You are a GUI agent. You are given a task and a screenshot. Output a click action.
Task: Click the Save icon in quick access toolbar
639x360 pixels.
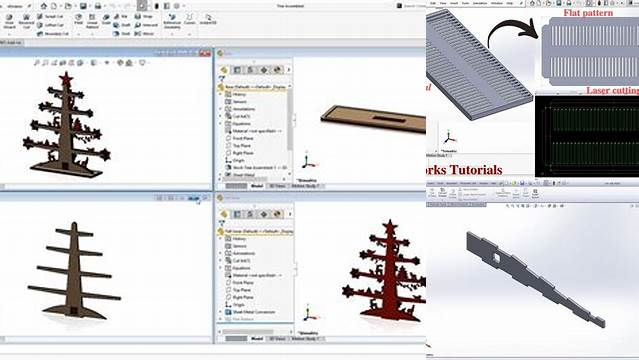[x=83, y=6]
